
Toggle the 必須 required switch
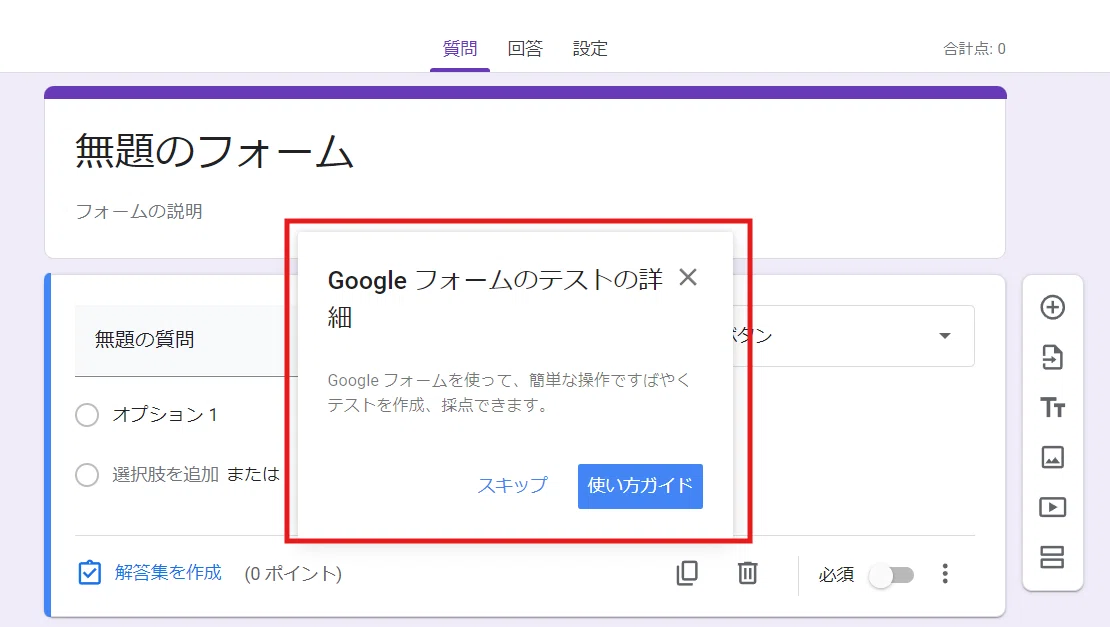click(892, 575)
